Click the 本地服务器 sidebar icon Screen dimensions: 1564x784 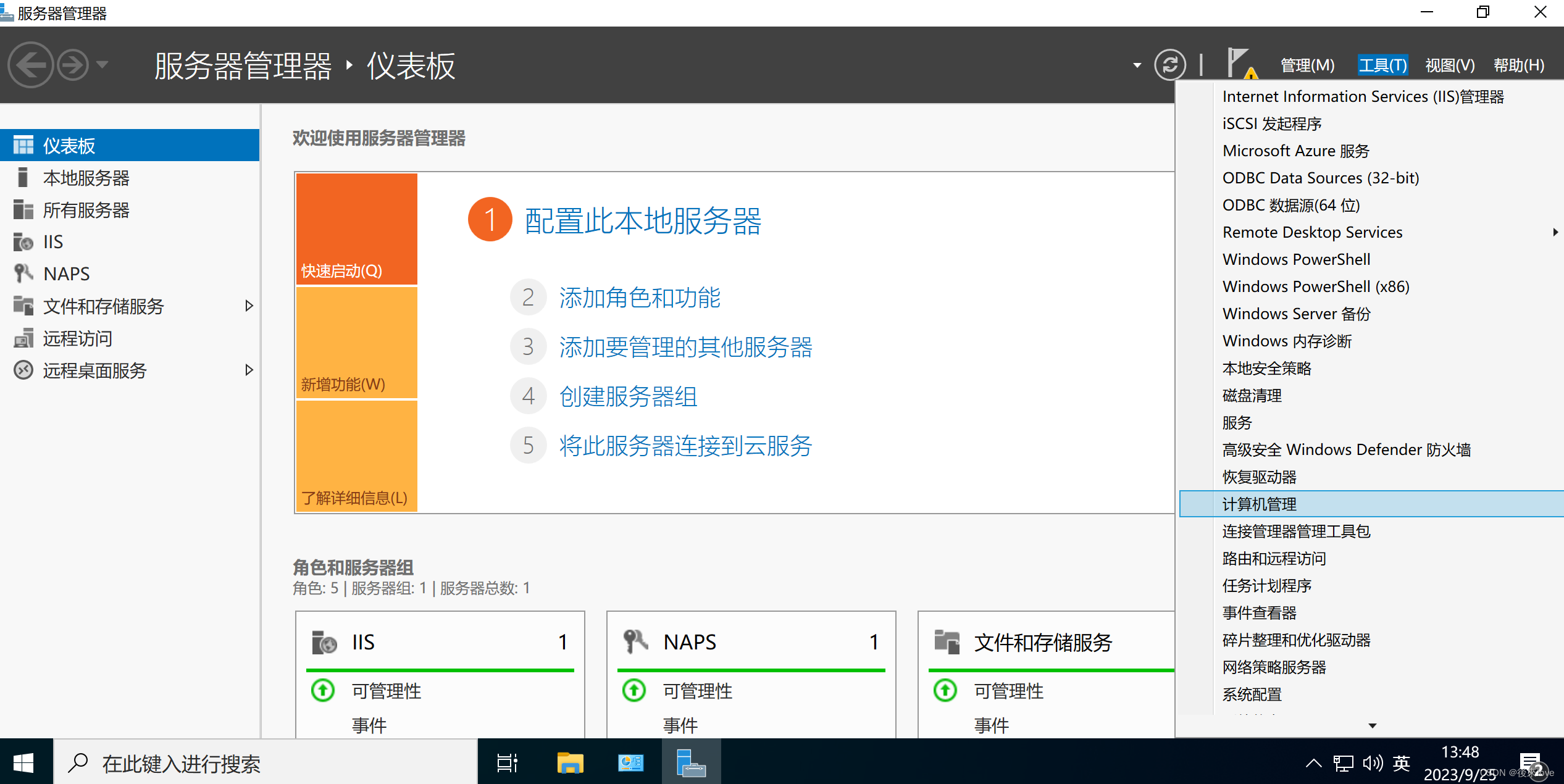[x=23, y=178]
